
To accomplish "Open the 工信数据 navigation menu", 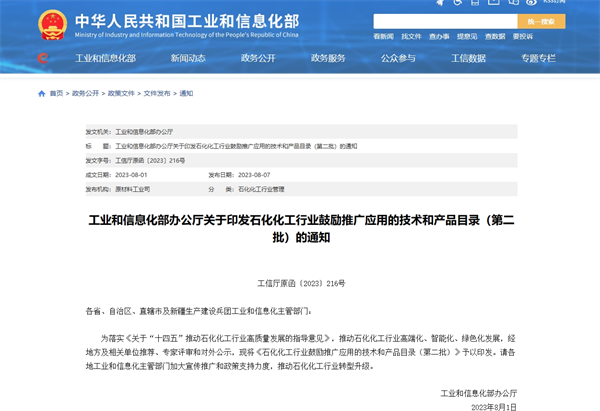I will click(468, 58).
